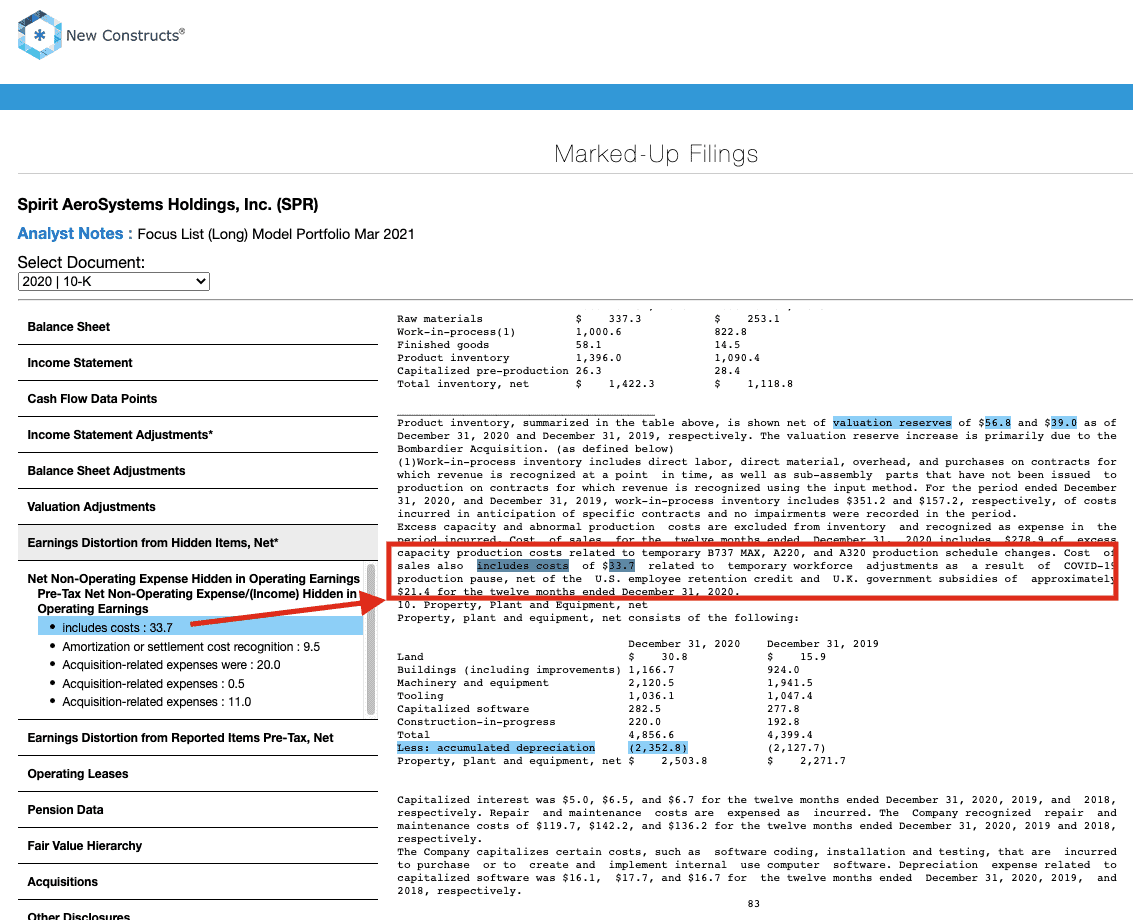Image resolution: width=1133 pixels, height=920 pixels.
Task: Open the Select Document dropdown
Action: coord(113,281)
